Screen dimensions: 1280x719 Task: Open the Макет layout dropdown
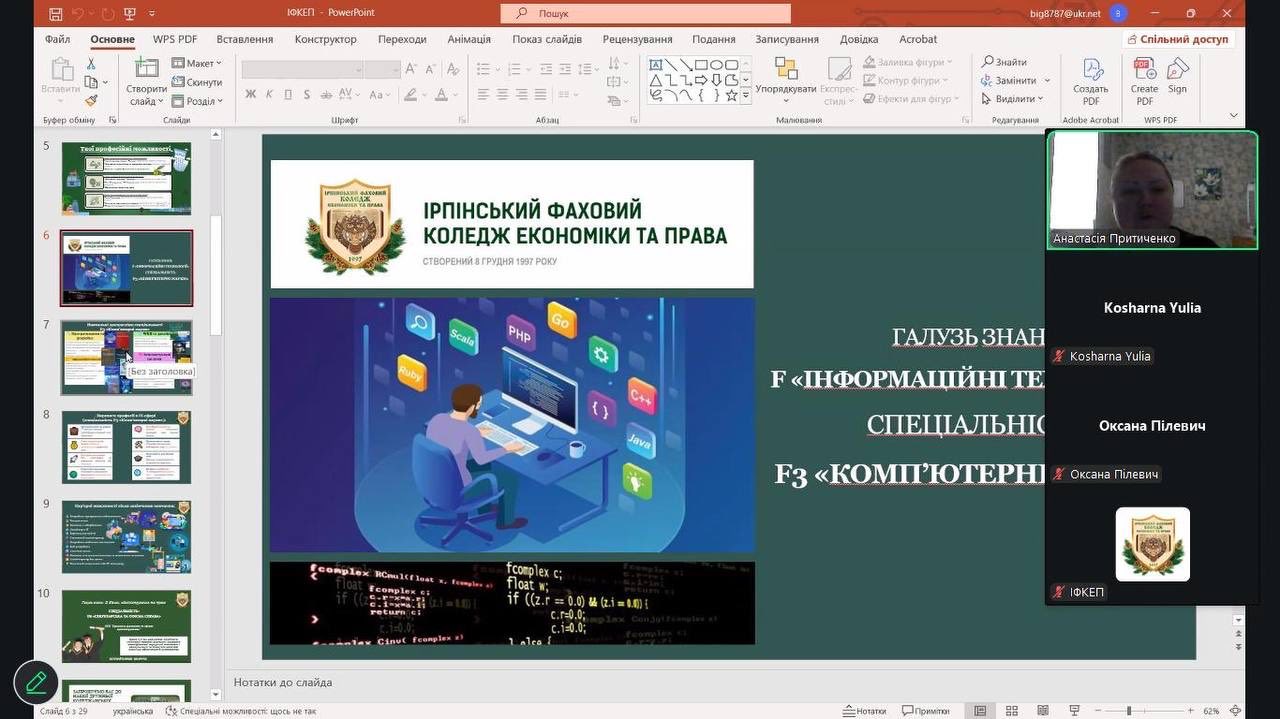(197, 63)
